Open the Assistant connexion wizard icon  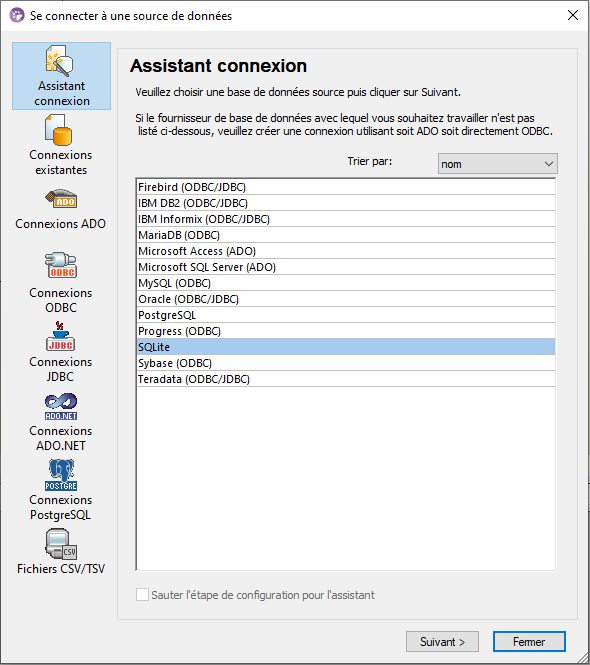pos(61,61)
